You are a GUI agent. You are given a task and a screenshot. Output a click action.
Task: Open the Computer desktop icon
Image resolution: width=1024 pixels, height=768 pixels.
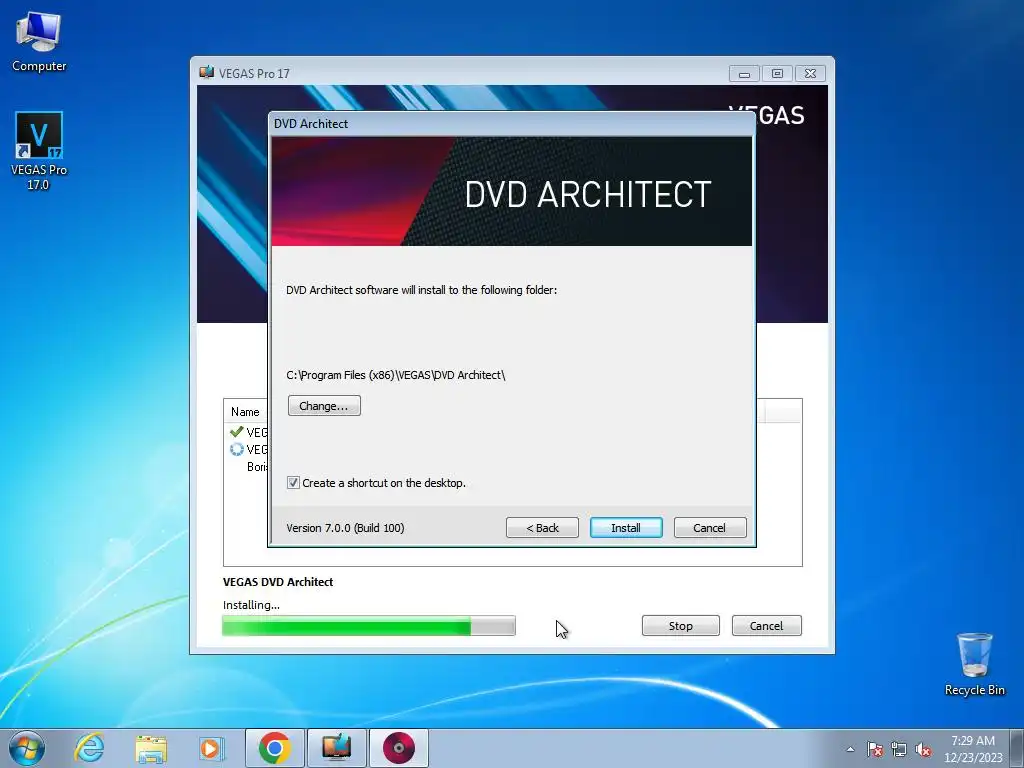(x=39, y=42)
